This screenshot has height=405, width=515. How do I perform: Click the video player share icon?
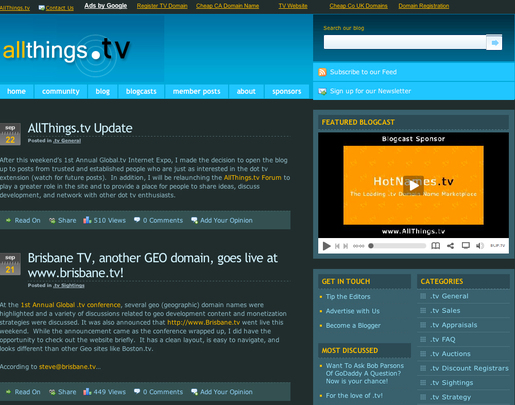click(450, 246)
